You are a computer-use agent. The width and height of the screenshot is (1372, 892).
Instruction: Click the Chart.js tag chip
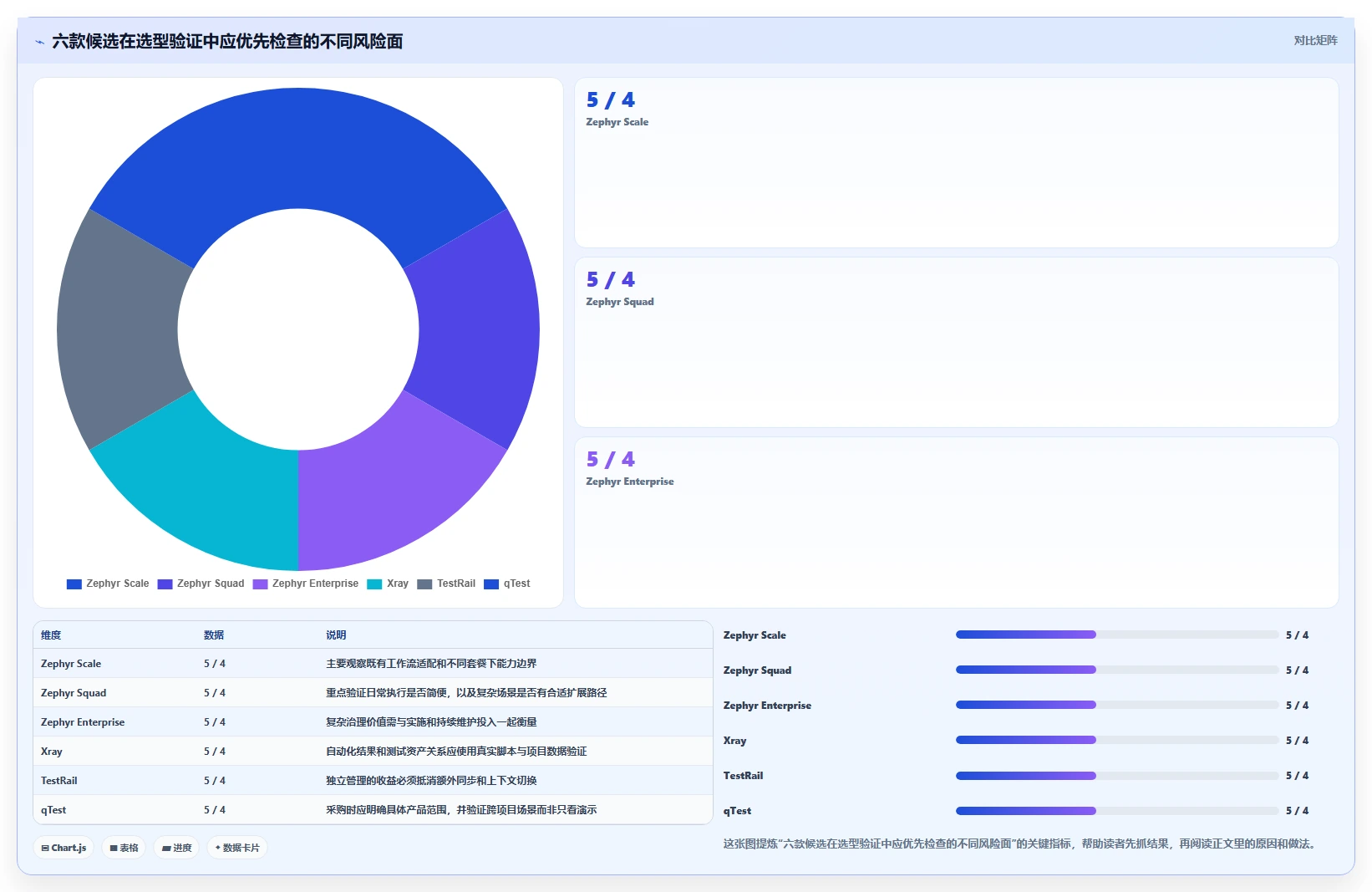(64, 848)
